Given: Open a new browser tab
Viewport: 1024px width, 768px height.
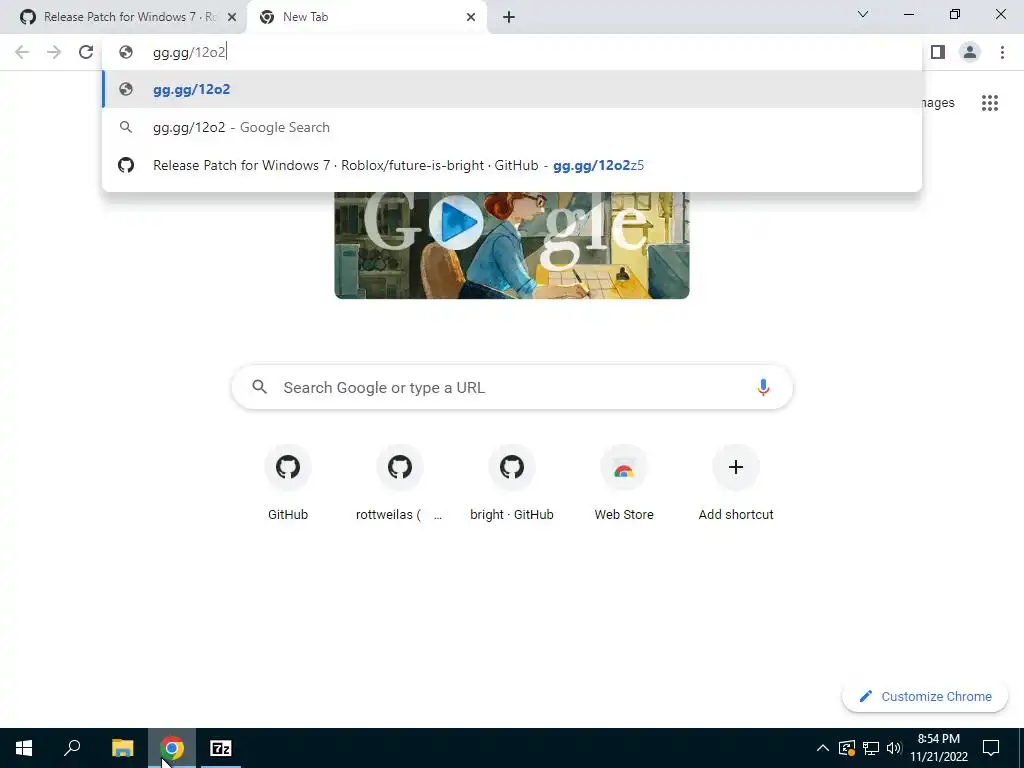Looking at the screenshot, I should pos(509,17).
